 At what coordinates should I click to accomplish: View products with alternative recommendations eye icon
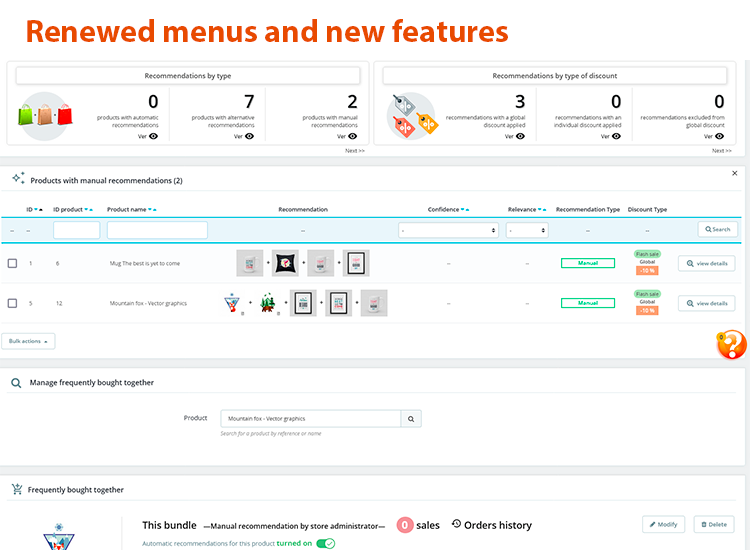(x=249, y=136)
